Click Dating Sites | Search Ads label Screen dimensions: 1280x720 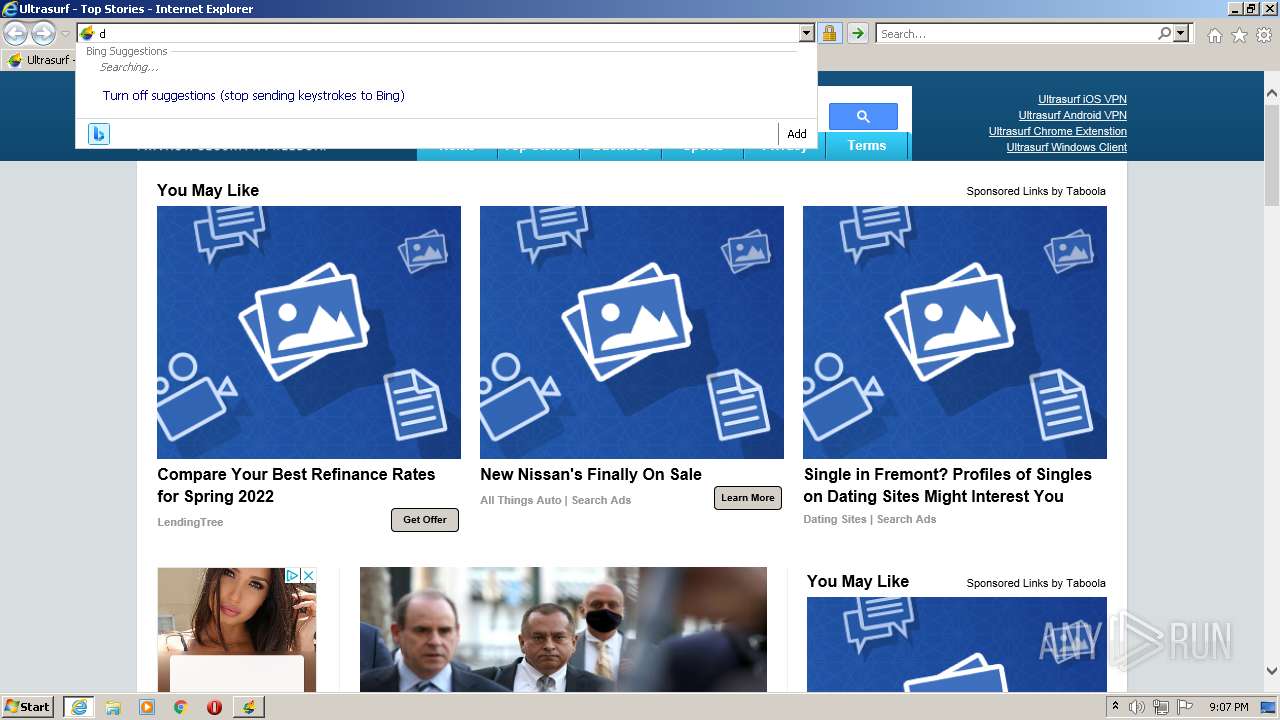pyautogui.click(x=869, y=519)
